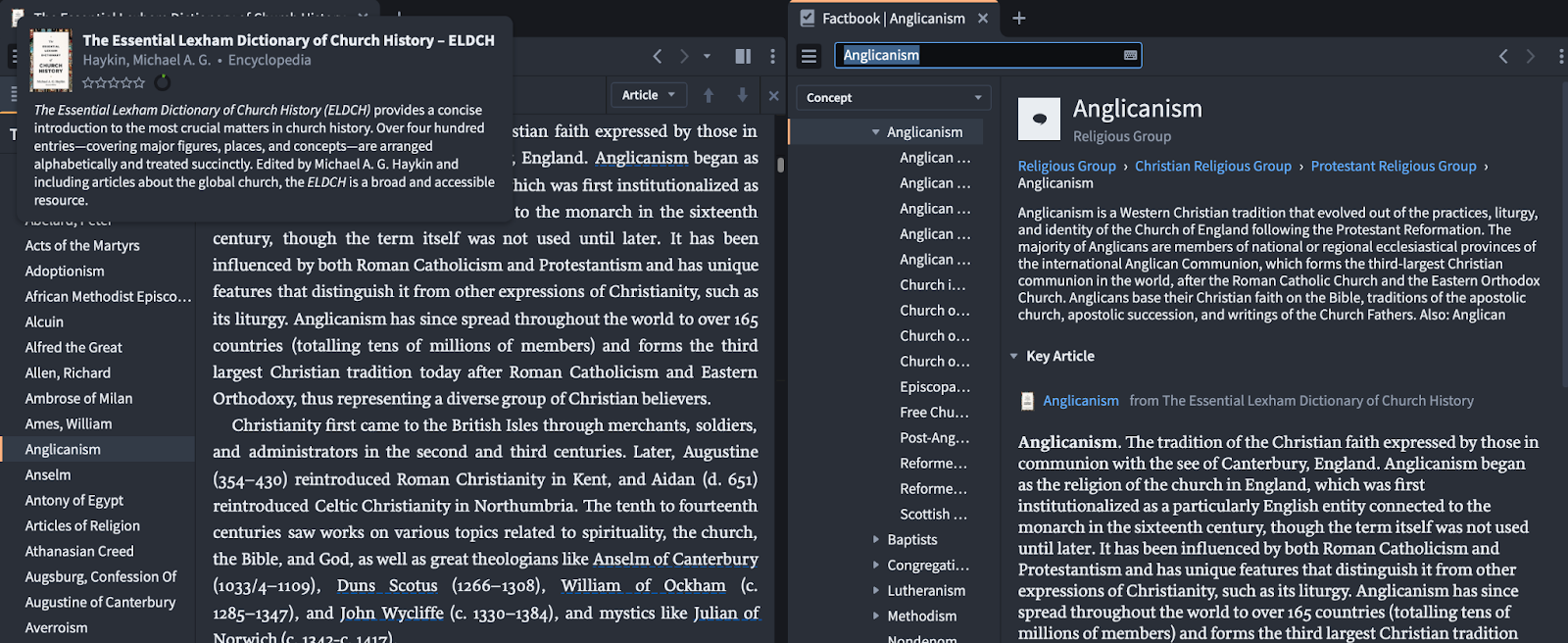Image resolution: width=1568 pixels, height=643 pixels.
Task: Open the Alfred the Great entry
Action: point(73,347)
